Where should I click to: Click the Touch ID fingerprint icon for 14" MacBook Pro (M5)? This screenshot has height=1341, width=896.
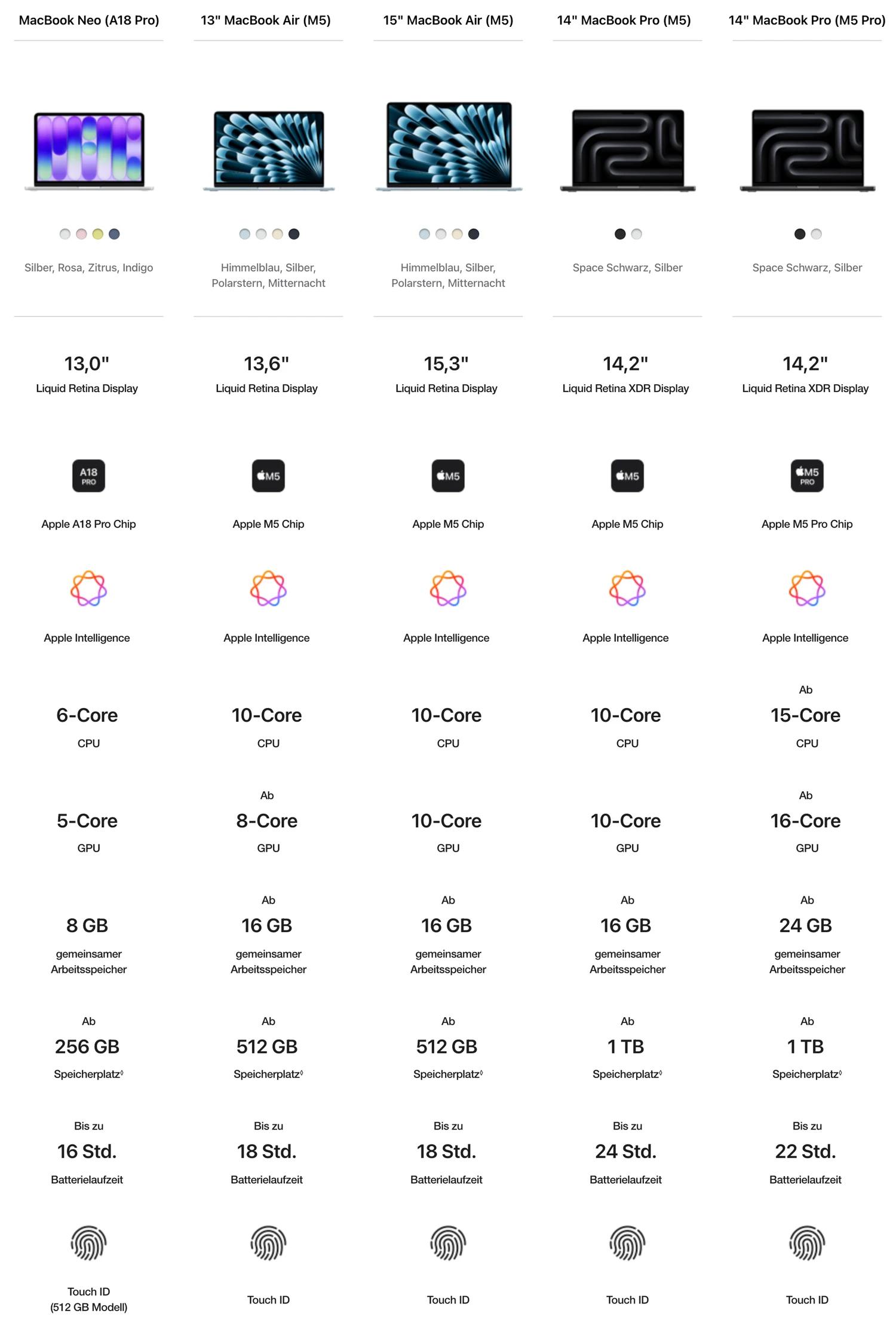627,1243
